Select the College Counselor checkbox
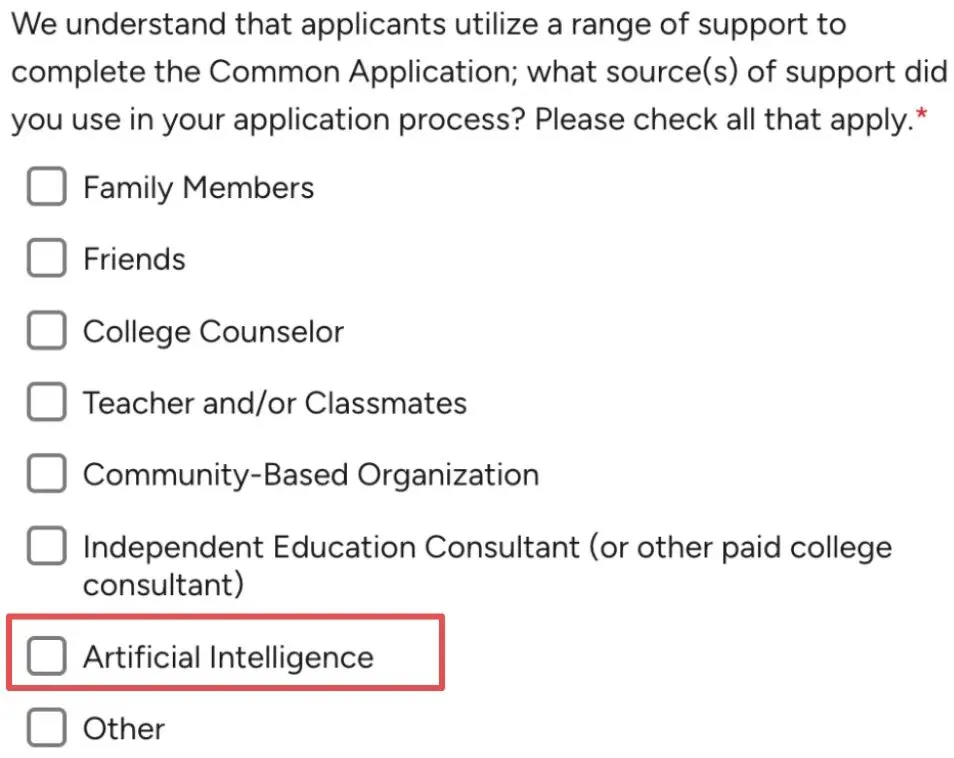Screen dimensions: 954x758 [x=47, y=330]
